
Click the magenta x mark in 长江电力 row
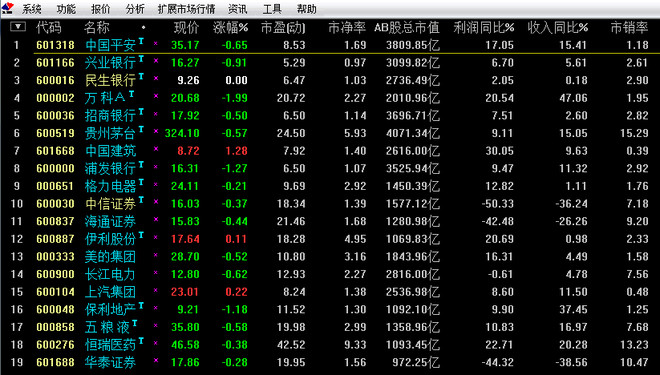tap(156, 272)
